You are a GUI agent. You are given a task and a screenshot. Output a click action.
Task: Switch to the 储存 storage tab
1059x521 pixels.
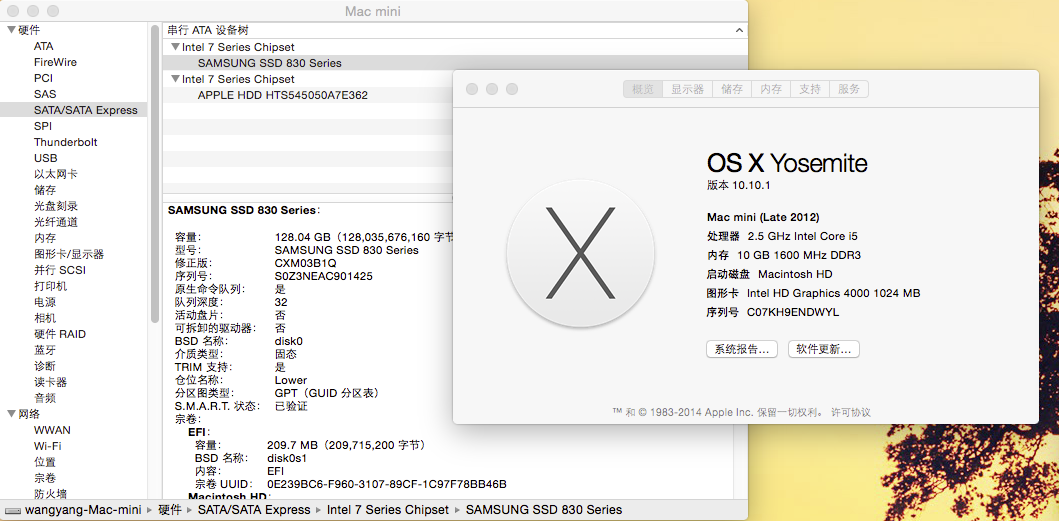click(x=732, y=89)
